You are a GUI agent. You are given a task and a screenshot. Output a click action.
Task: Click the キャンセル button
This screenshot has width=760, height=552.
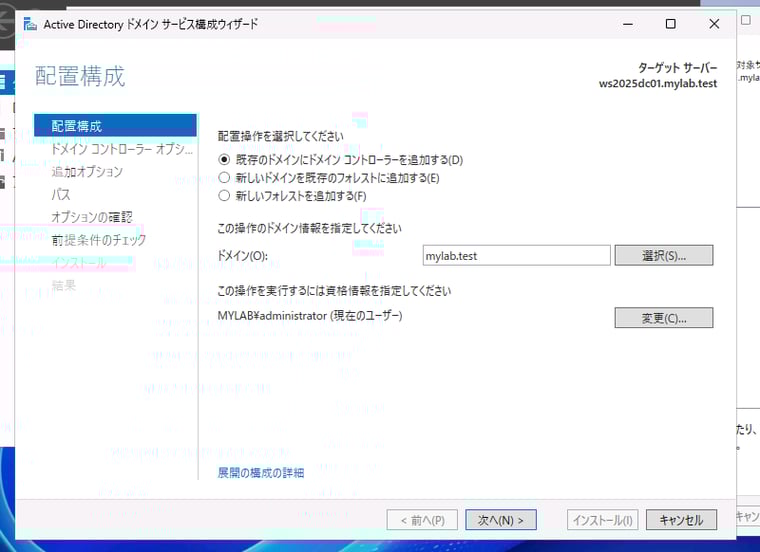point(681,520)
